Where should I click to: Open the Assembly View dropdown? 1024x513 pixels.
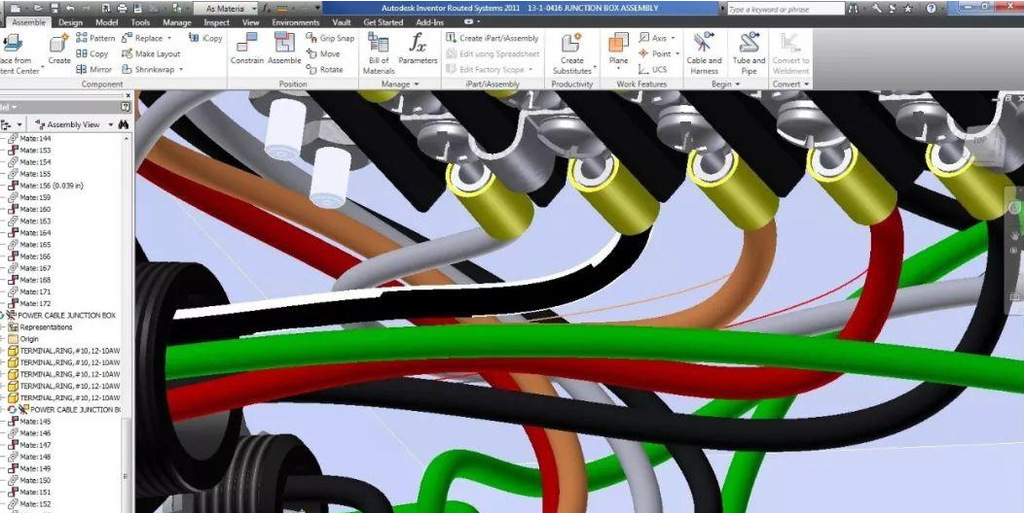(74, 125)
